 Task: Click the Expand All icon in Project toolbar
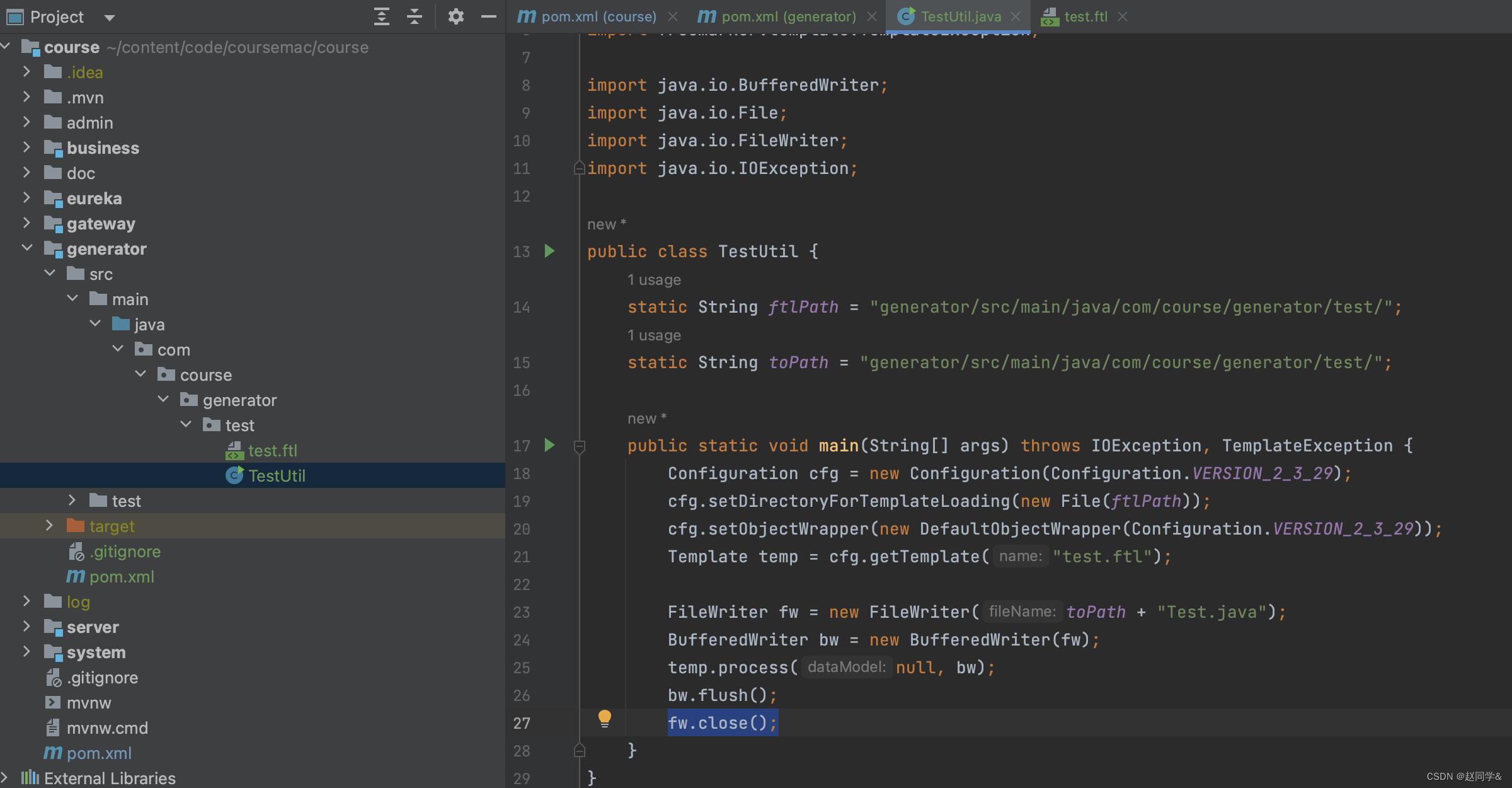coord(381,16)
